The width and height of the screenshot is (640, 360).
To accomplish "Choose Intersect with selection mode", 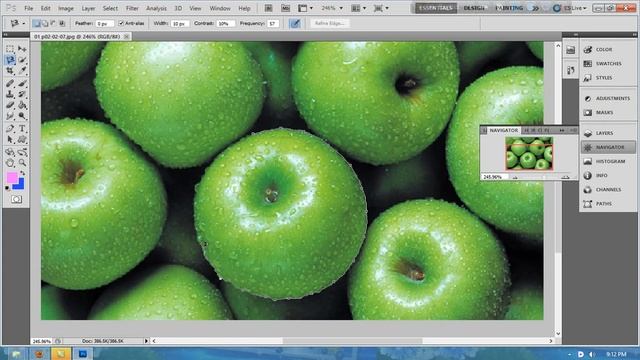I will point(62,23).
